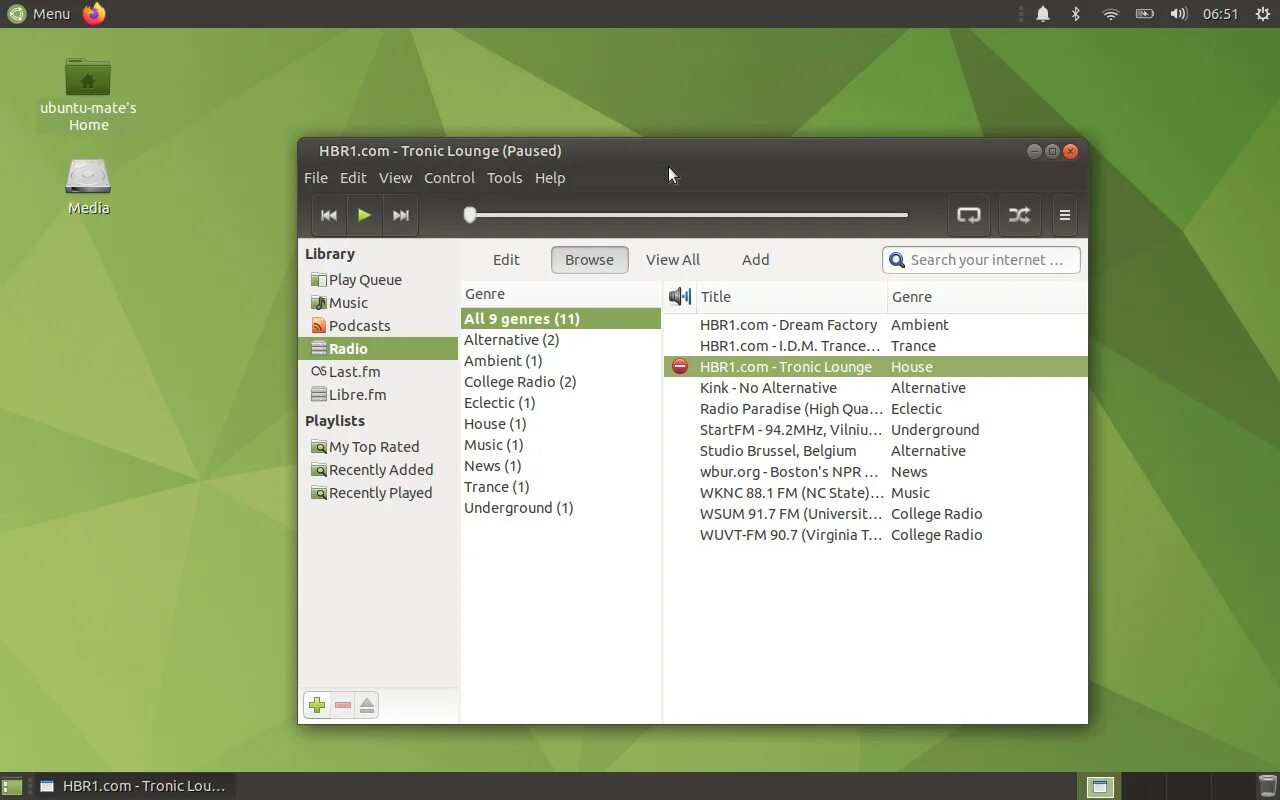Sort stations by the Title column header

[791, 296]
